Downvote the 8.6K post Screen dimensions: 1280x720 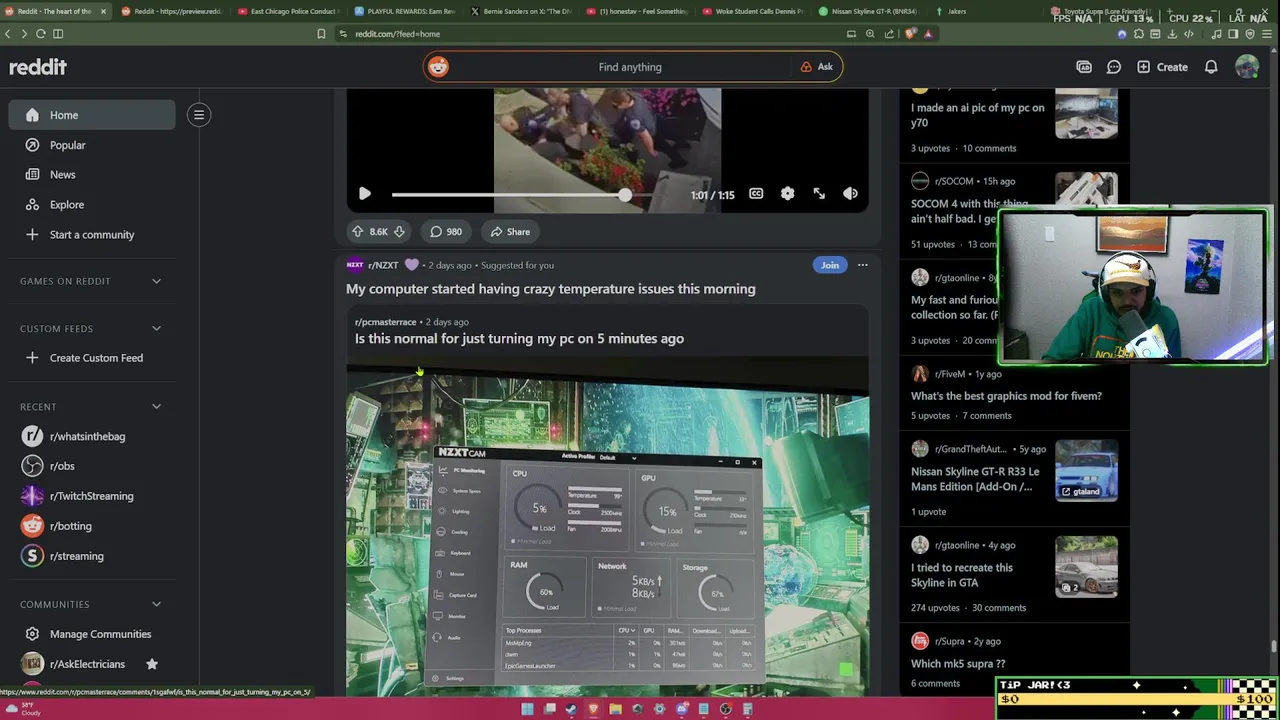[x=399, y=232]
